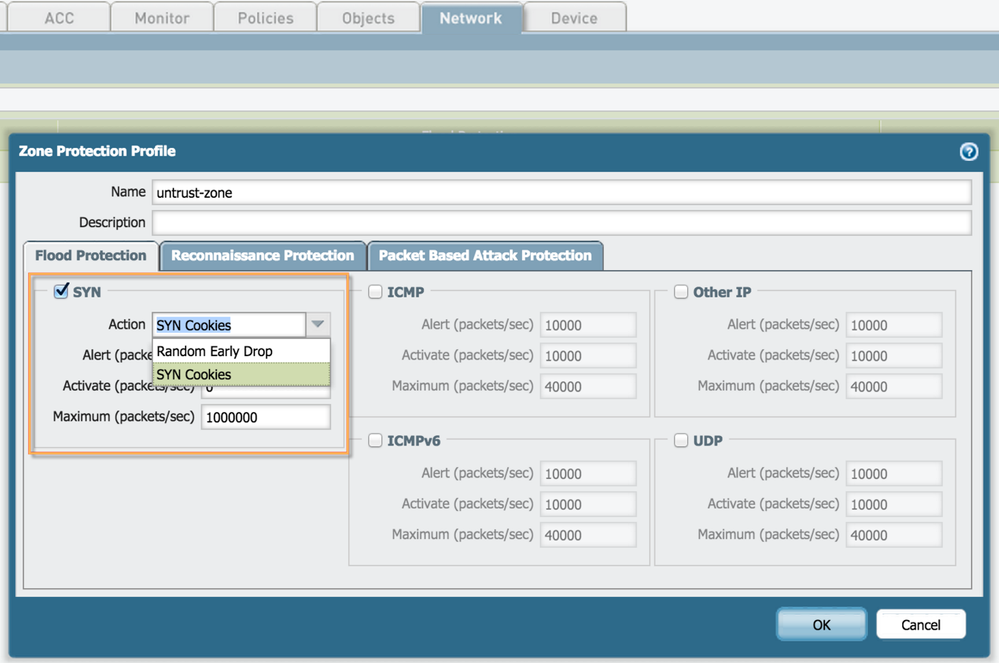Open the Device tab
The height and width of the screenshot is (663, 999).
click(574, 18)
